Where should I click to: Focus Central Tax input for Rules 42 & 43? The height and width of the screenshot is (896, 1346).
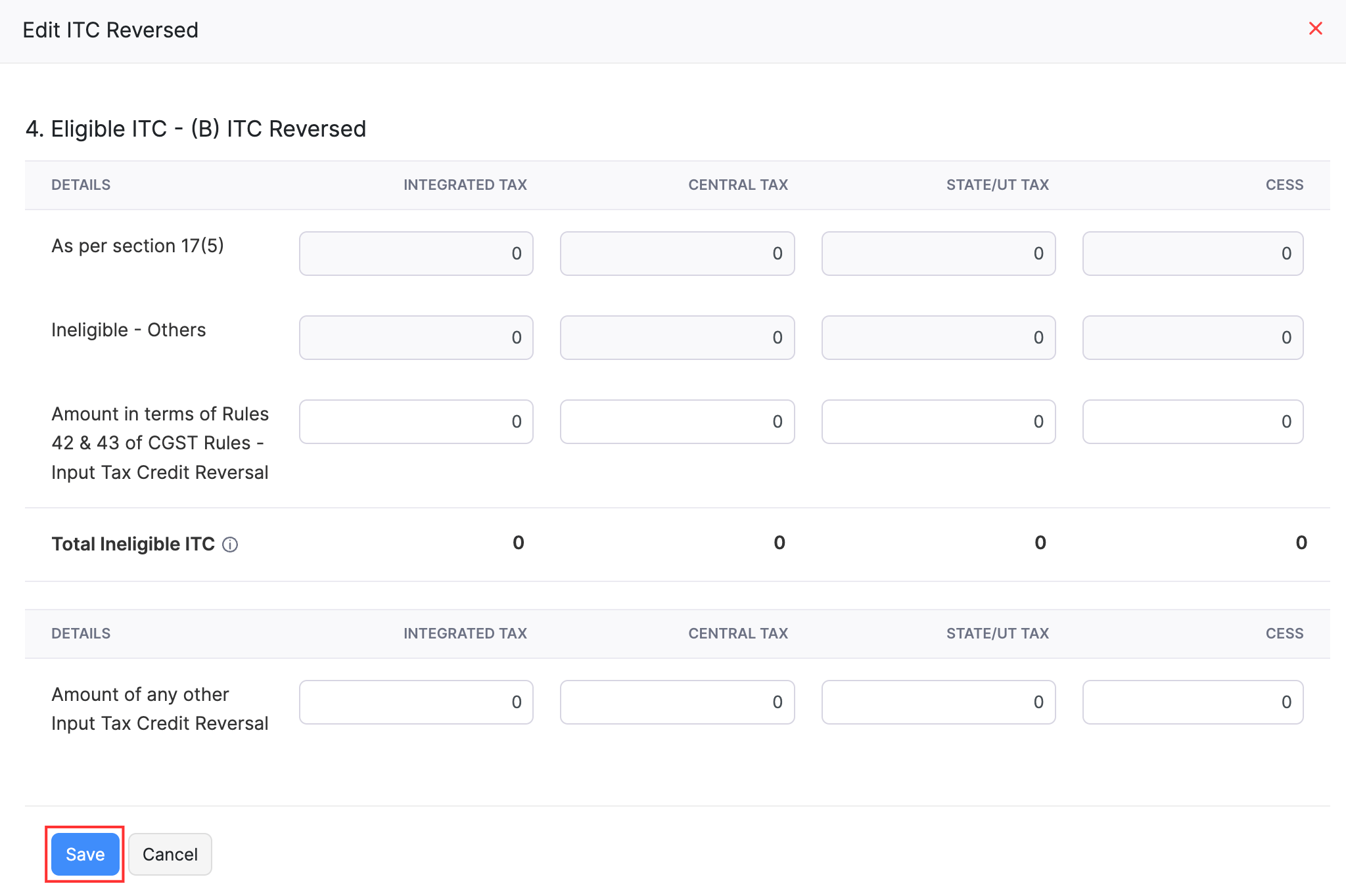677,422
